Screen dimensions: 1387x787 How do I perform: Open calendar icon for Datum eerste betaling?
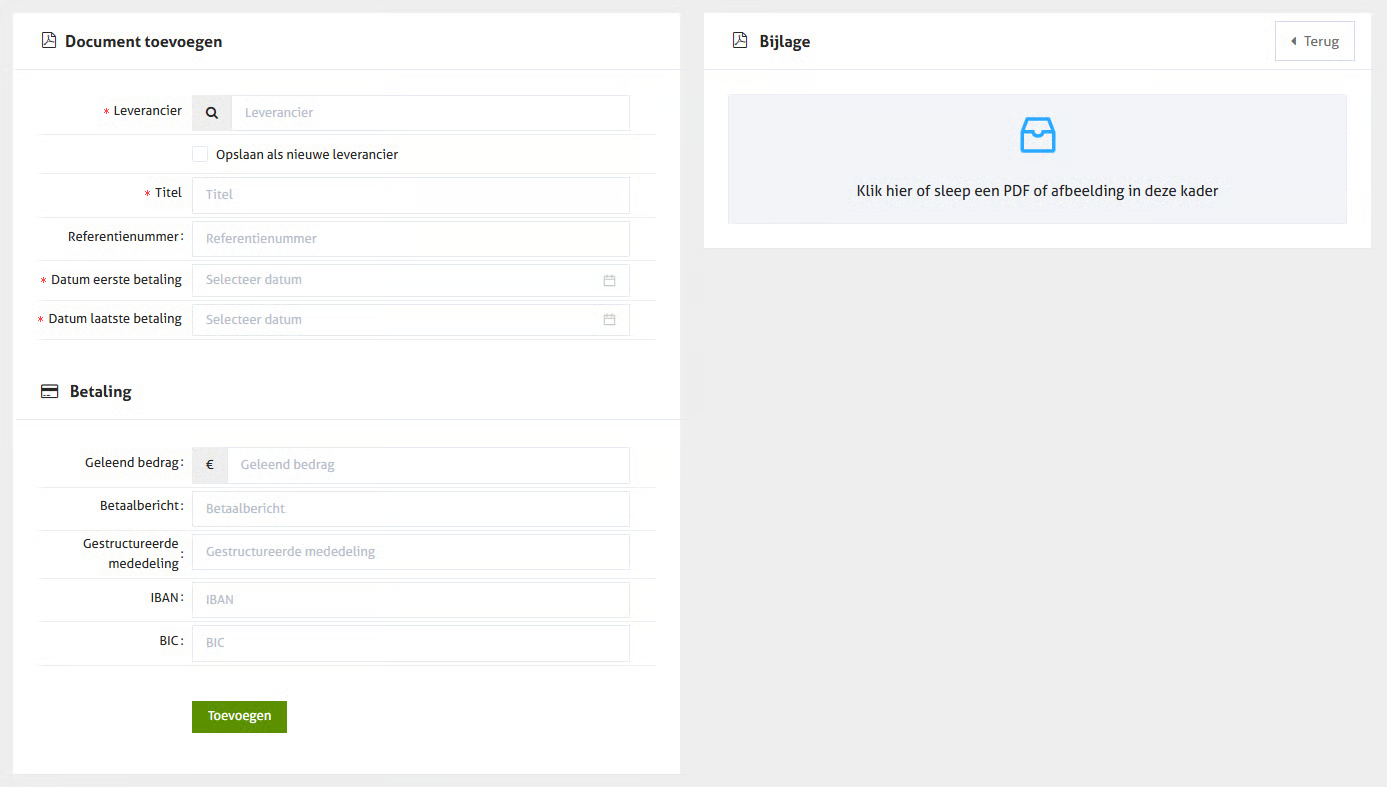(609, 280)
